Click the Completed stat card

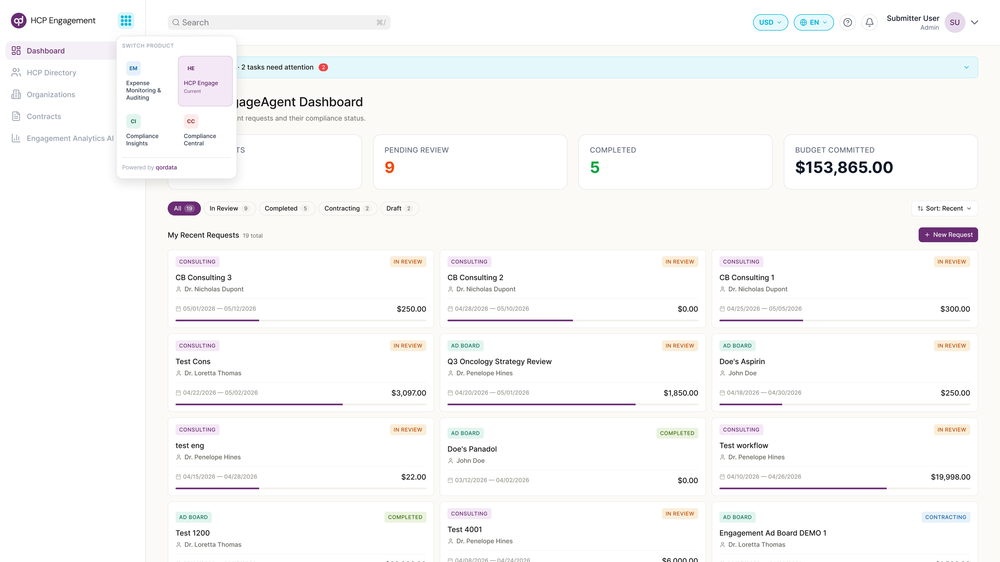(x=675, y=161)
